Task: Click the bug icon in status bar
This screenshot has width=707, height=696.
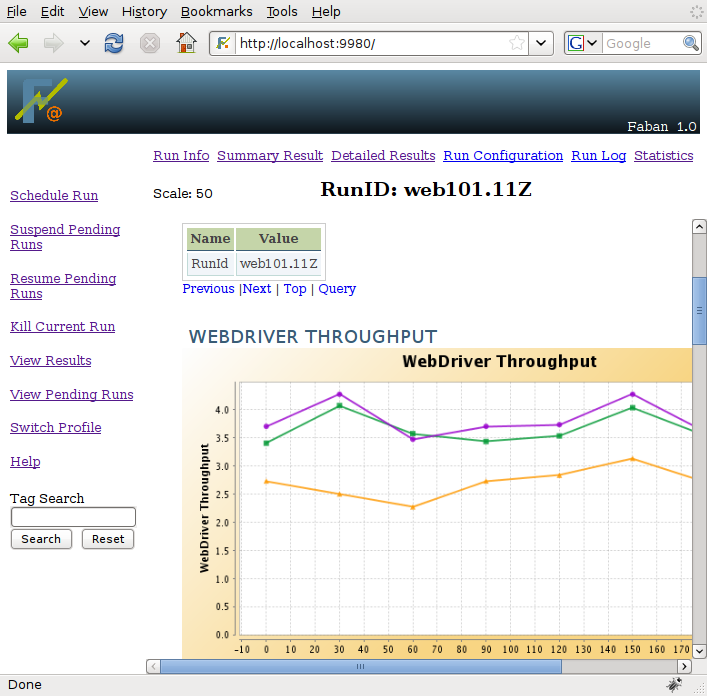Action: tap(675, 685)
